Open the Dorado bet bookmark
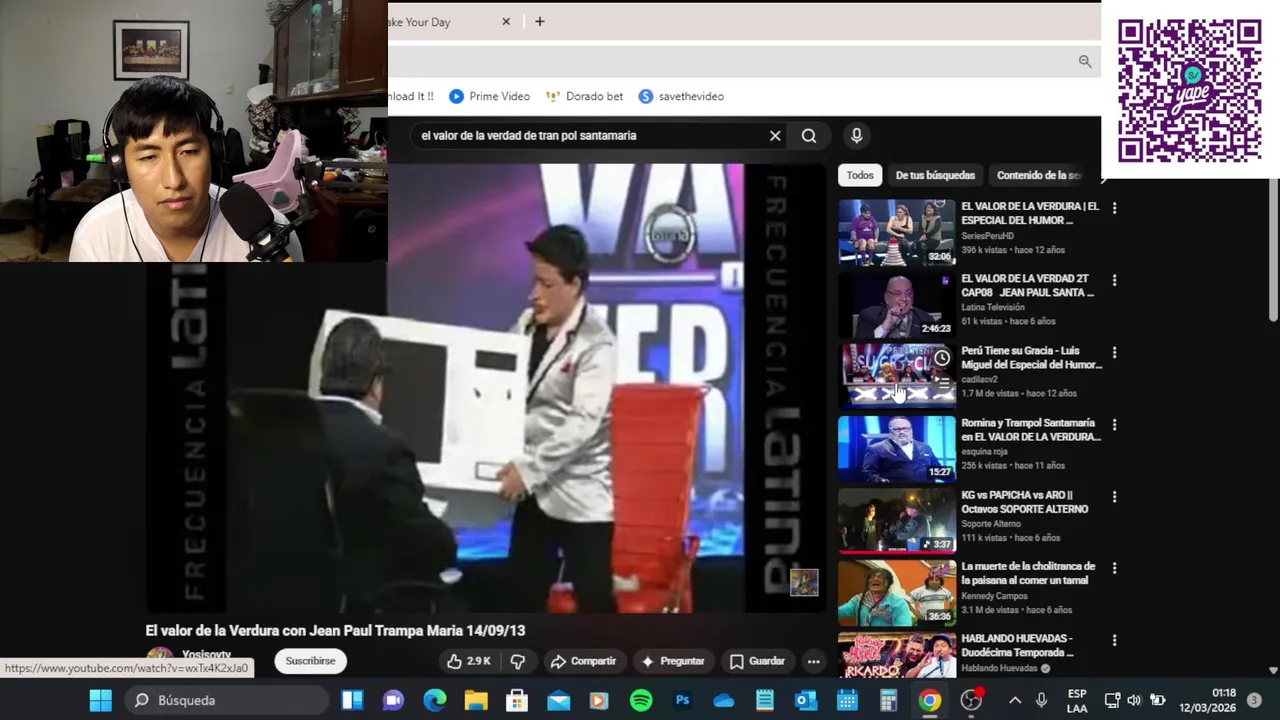 (584, 96)
